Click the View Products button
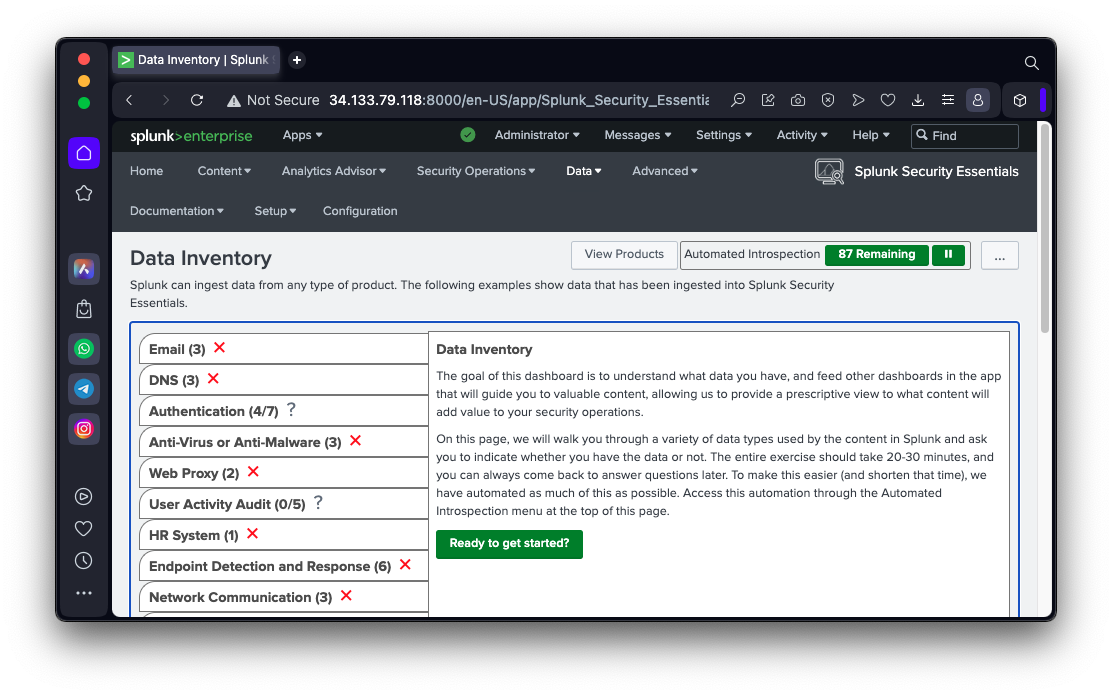This screenshot has width=1112, height=695. pyautogui.click(x=624, y=255)
